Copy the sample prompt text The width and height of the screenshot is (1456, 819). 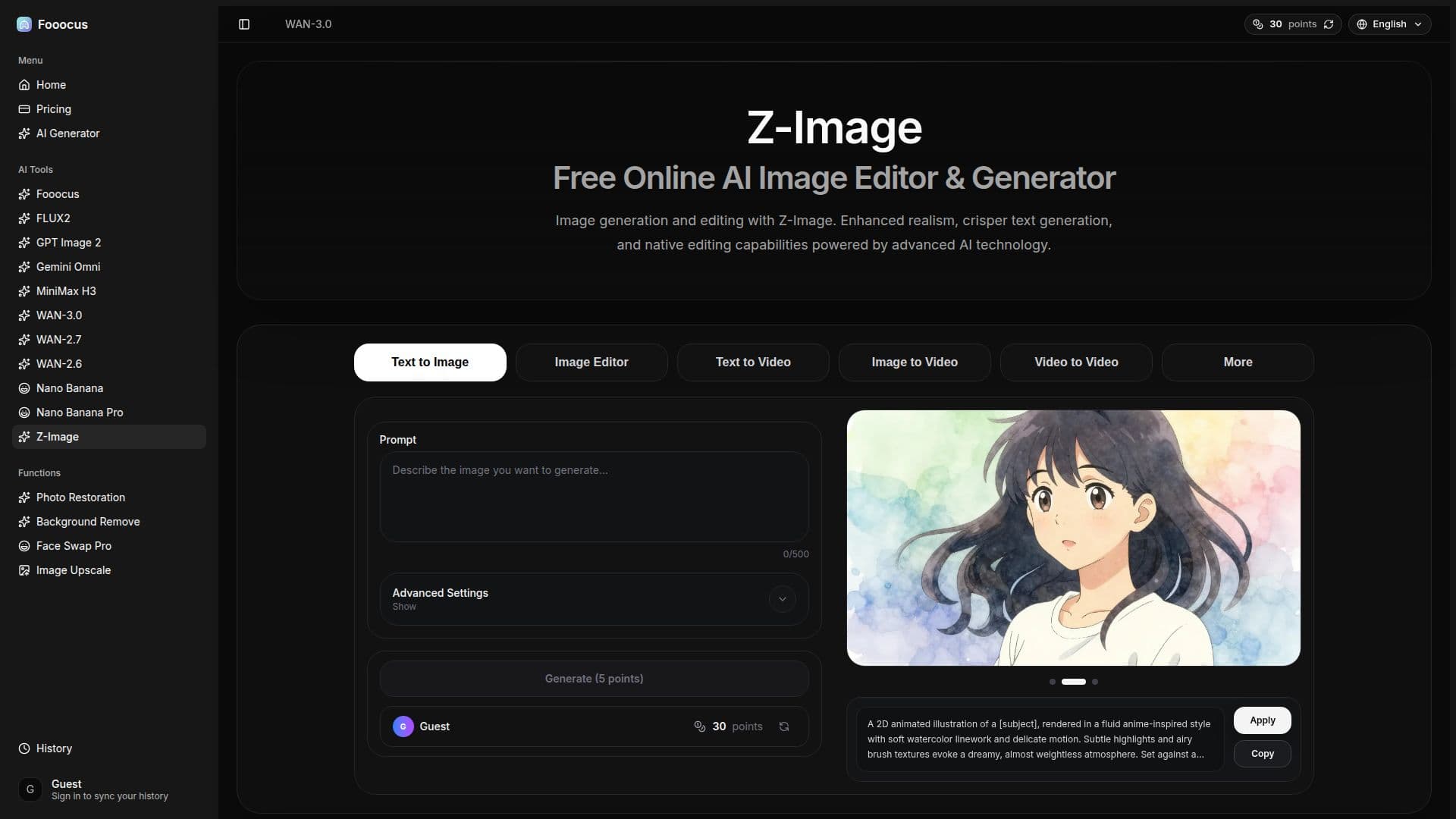click(1262, 754)
